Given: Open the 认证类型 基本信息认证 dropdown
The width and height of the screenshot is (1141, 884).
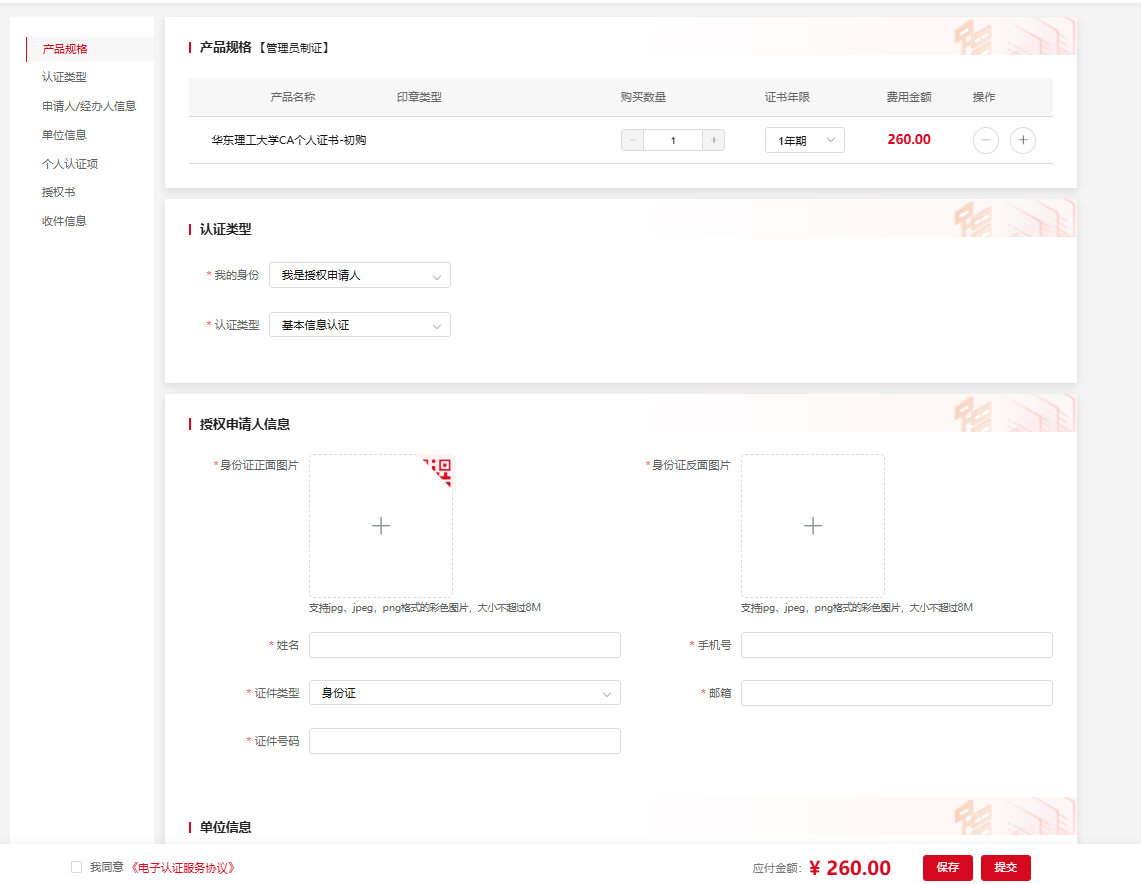Looking at the screenshot, I should [359, 324].
